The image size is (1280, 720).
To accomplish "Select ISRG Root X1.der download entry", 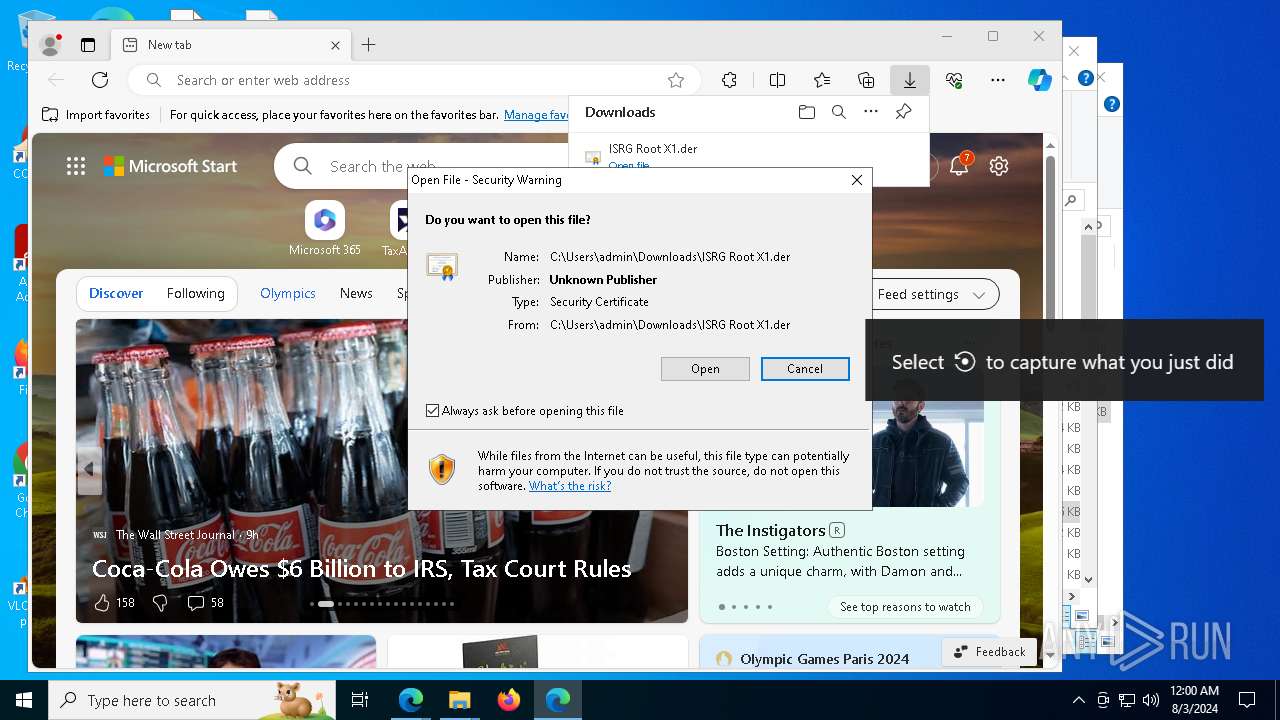I will (x=653, y=149).
